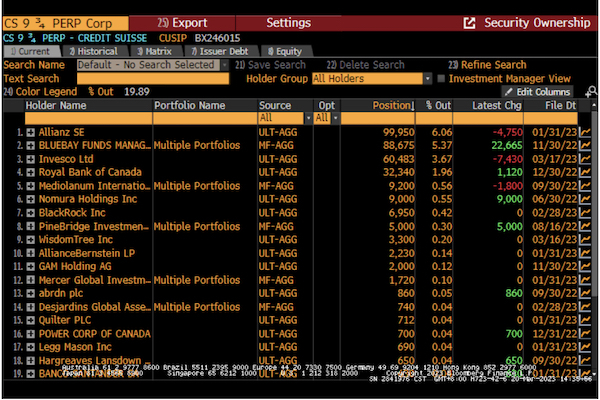Open chart icon for GAM Holding AG row
600x400 pixels.
(585, 267)
